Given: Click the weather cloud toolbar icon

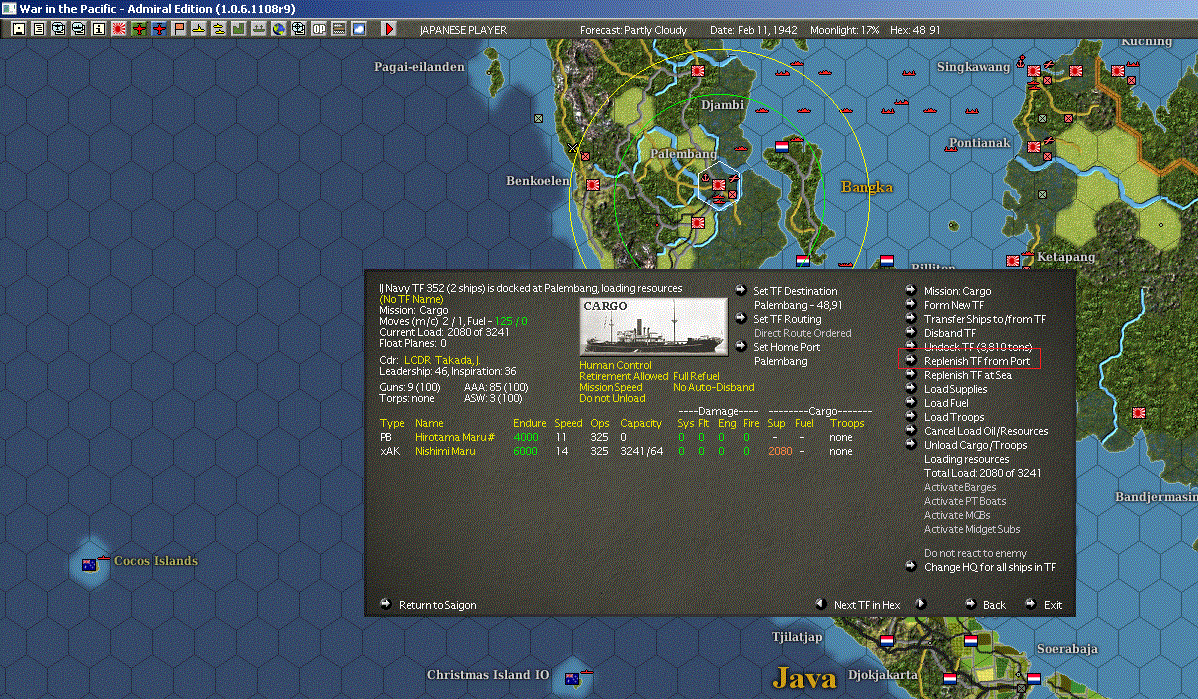Looking at the screenshot, I should pyautogui.click(x=358, y=29).
